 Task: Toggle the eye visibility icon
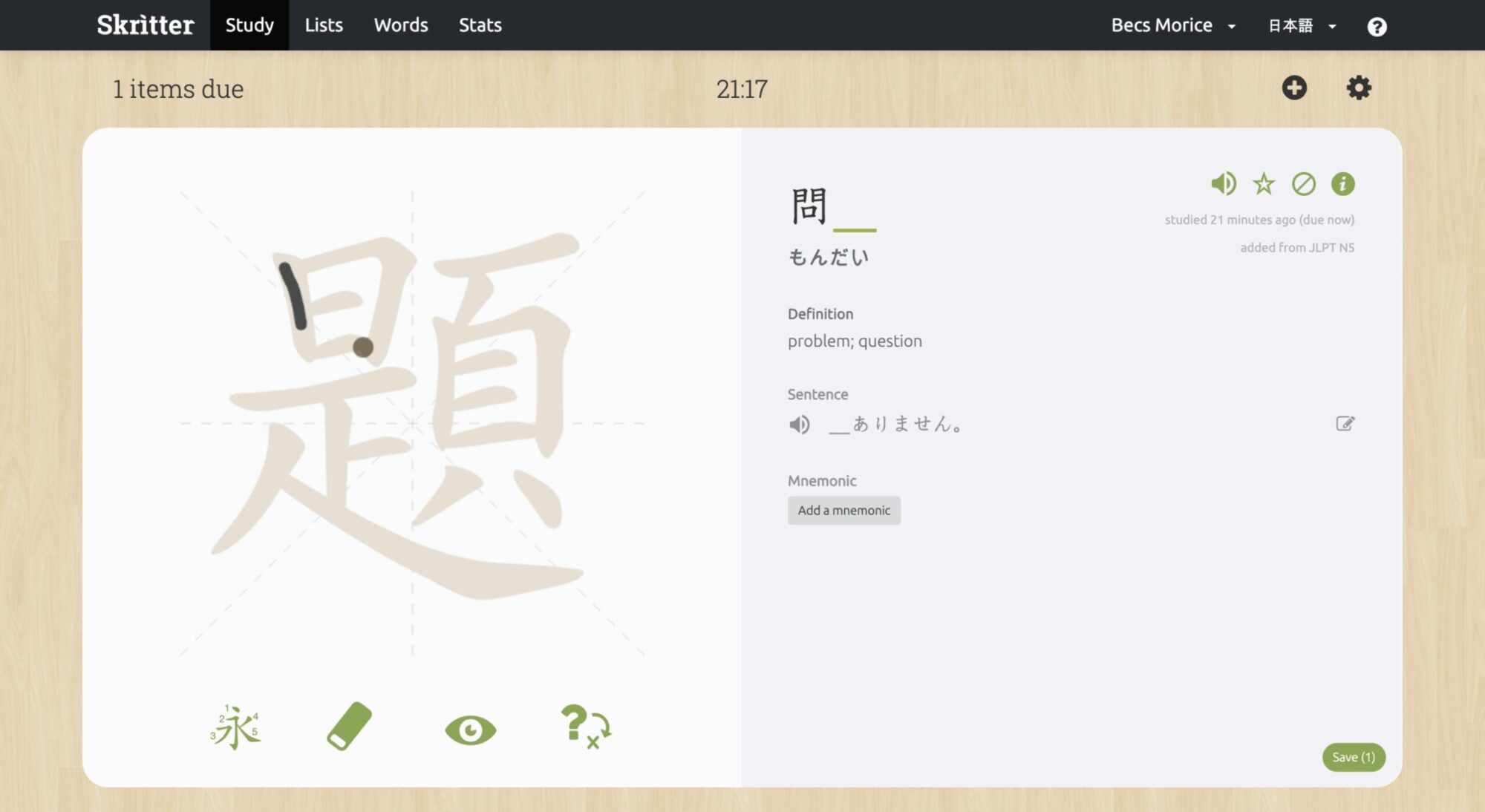coord(469,729)
